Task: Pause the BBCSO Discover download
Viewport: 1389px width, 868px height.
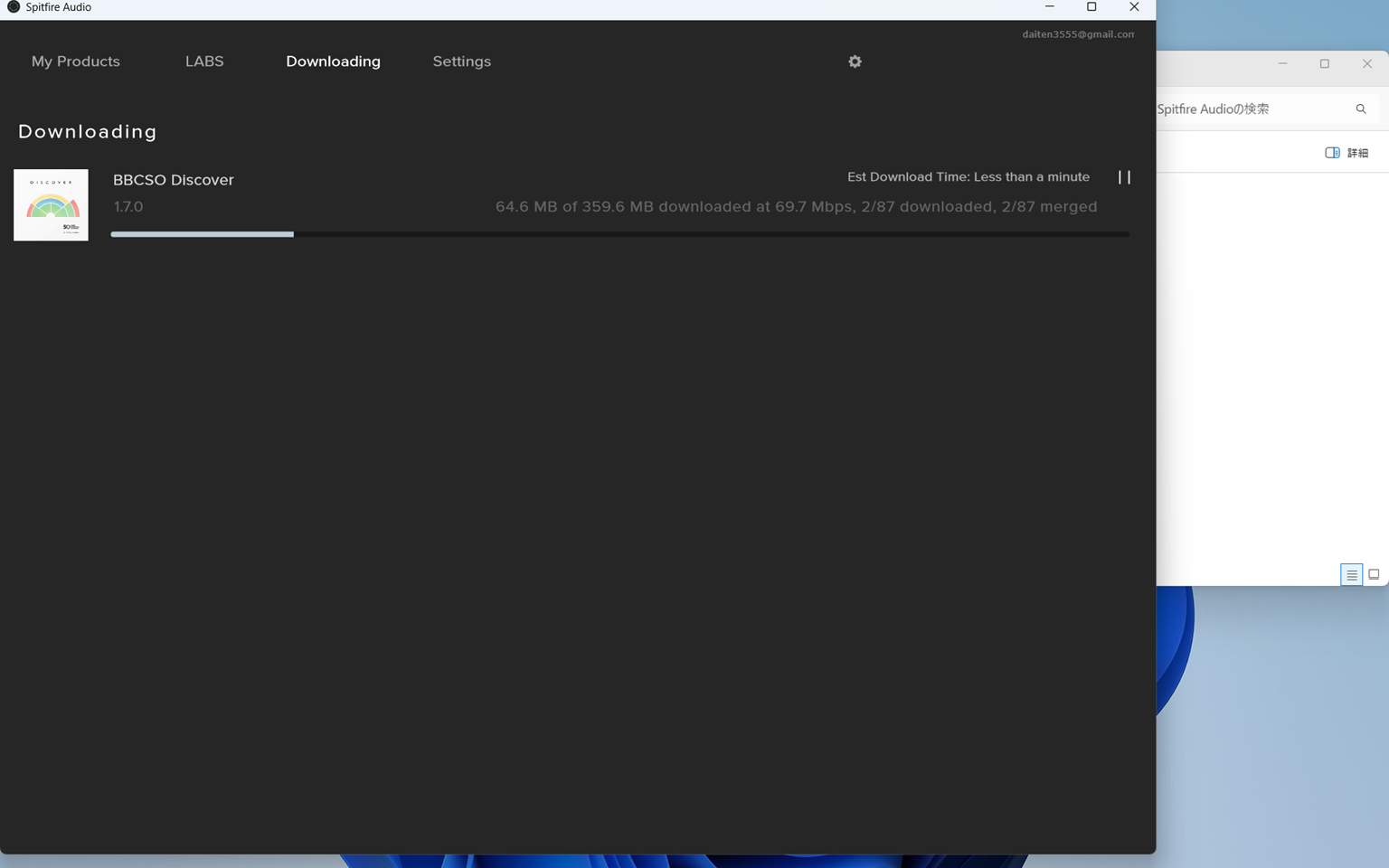Action: tap(1124, 177)
